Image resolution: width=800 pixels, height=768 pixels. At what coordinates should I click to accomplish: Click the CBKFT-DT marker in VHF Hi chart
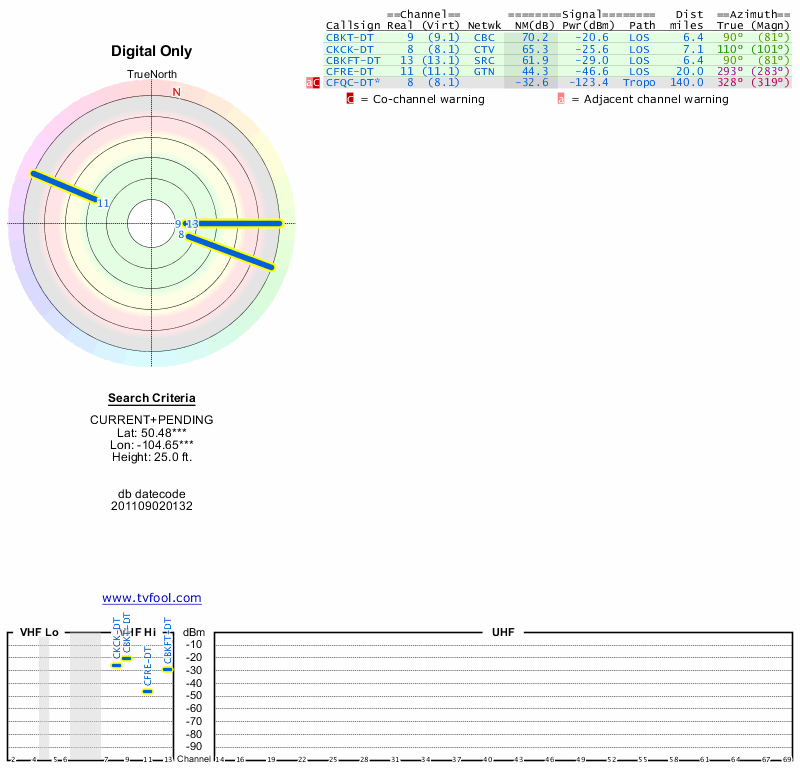[168, 669]
